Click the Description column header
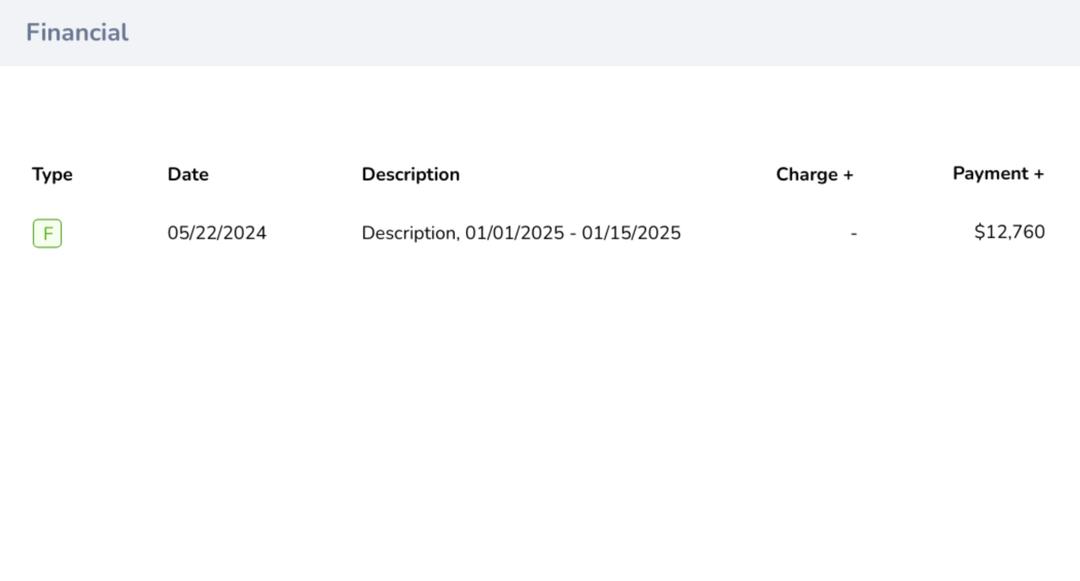 point(410,174)
